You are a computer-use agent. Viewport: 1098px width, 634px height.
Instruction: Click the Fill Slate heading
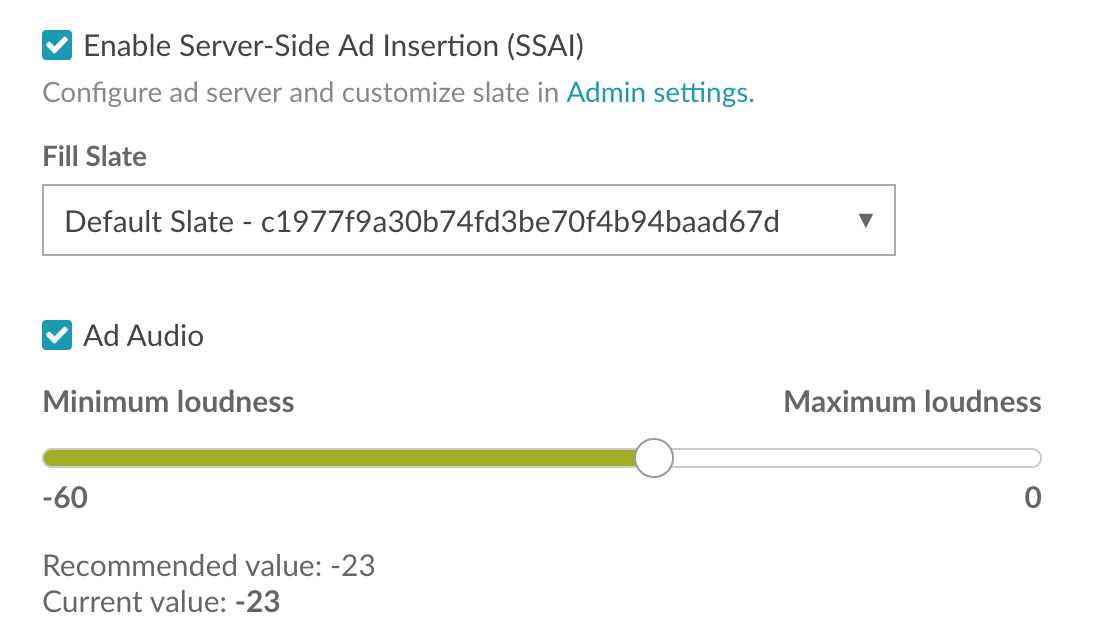pyautogui.click(x=95, y=156)
